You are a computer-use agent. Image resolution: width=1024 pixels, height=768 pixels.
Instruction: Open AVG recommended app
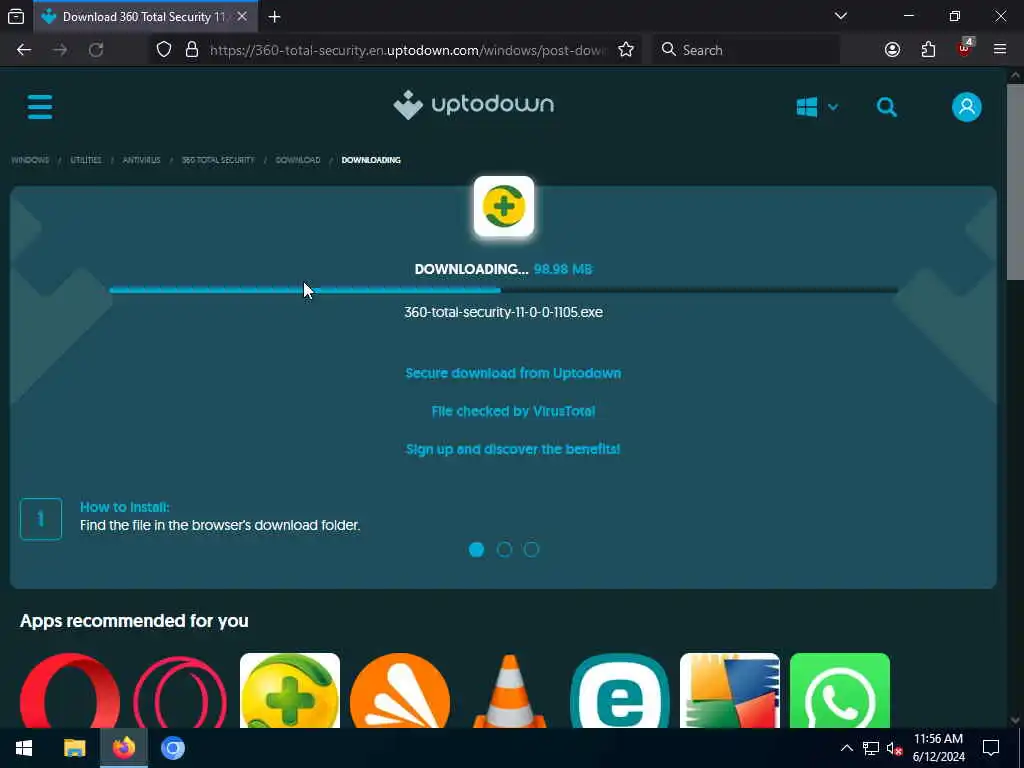729,690
